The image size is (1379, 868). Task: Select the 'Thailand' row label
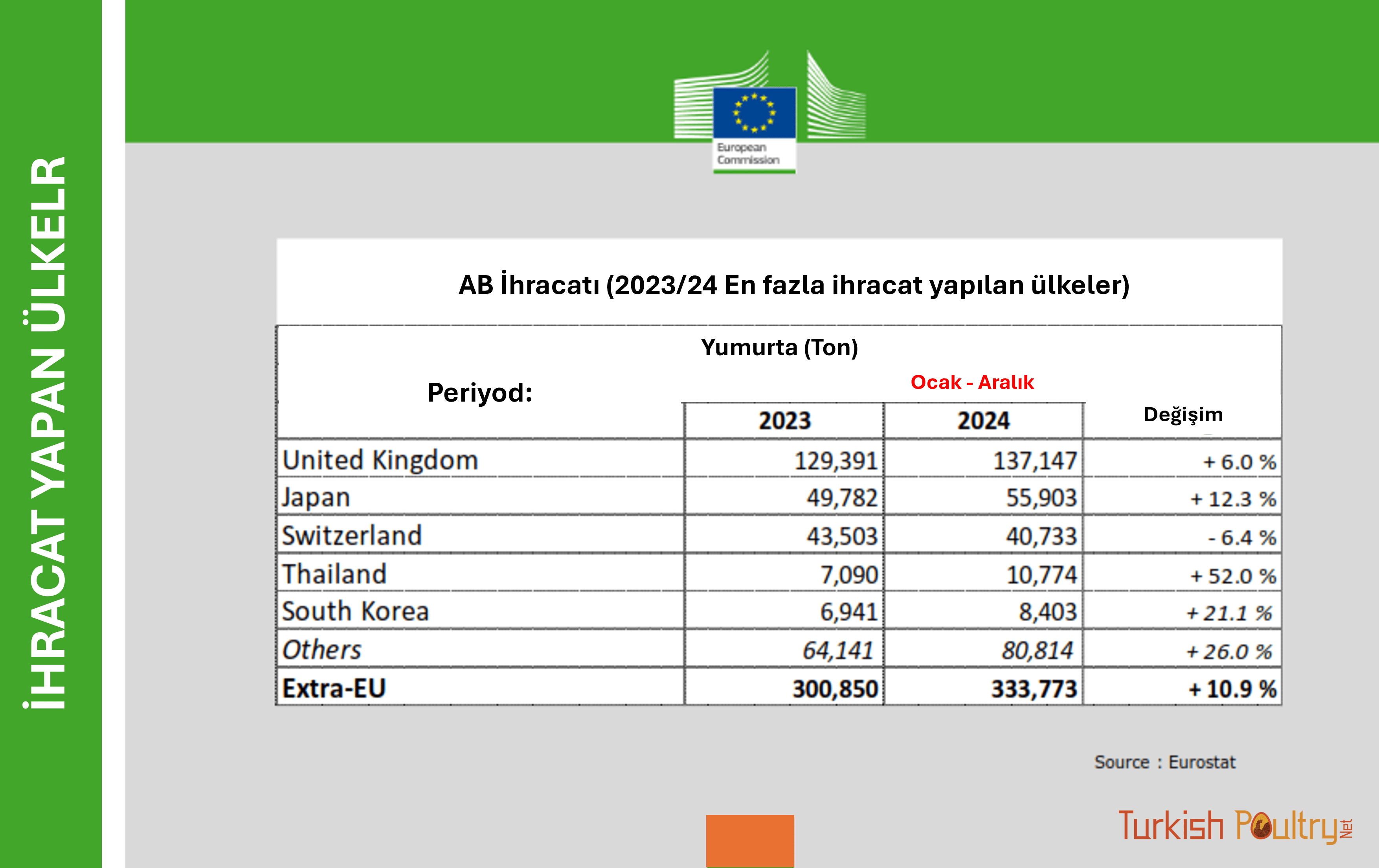334,574
